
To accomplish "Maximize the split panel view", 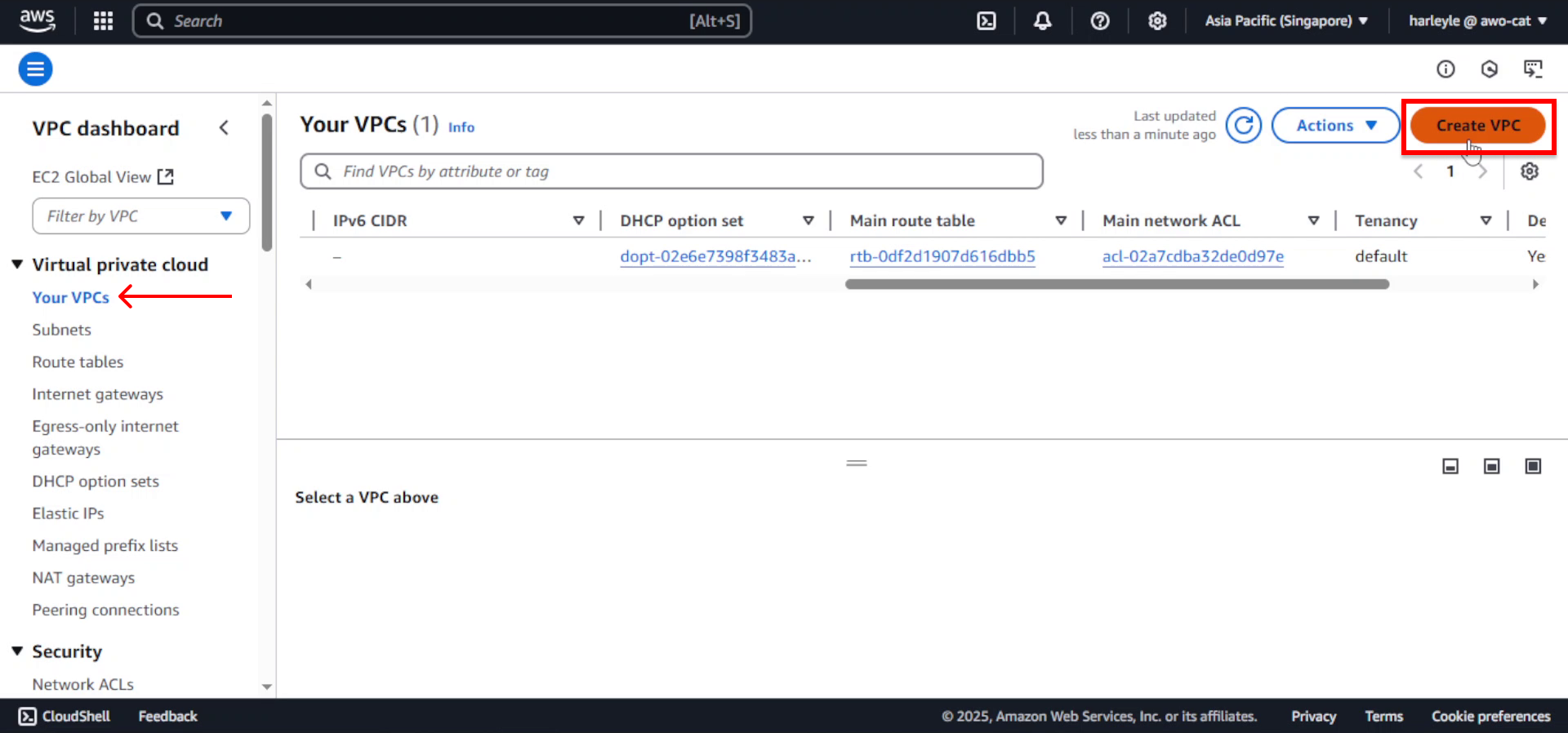I will (1533, 466).
